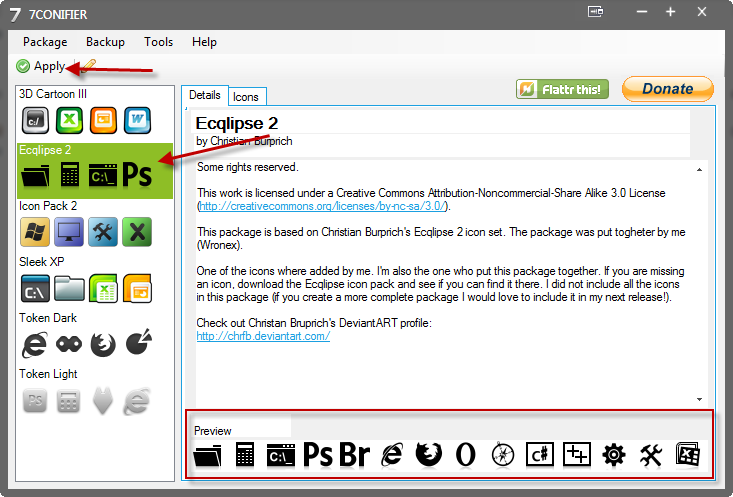Click the Icon Pack 2 green X icon
The width and height of the screenshot is (733, 497).
tap(137, 232)
